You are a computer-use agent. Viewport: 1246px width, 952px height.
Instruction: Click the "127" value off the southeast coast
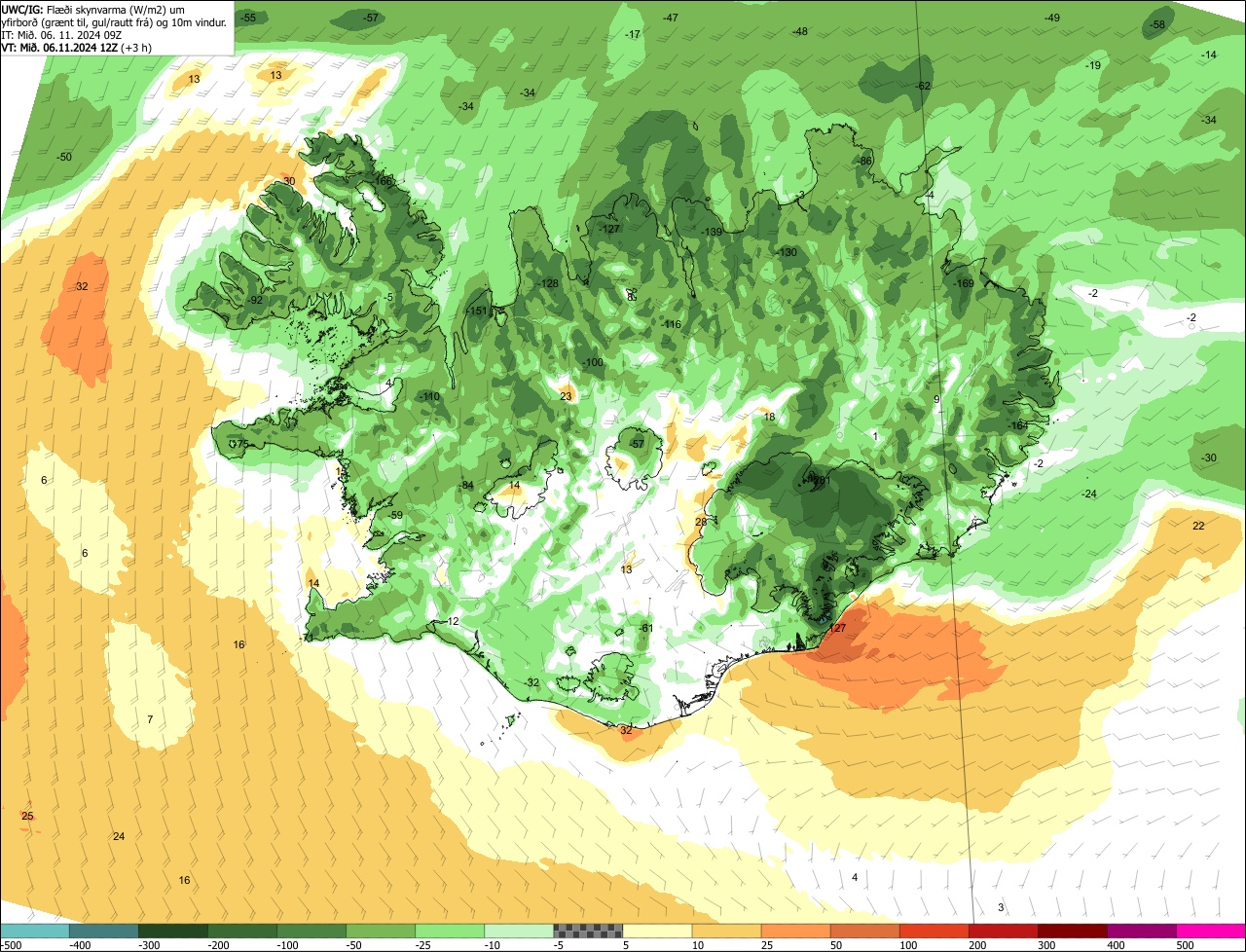point(837,629)
